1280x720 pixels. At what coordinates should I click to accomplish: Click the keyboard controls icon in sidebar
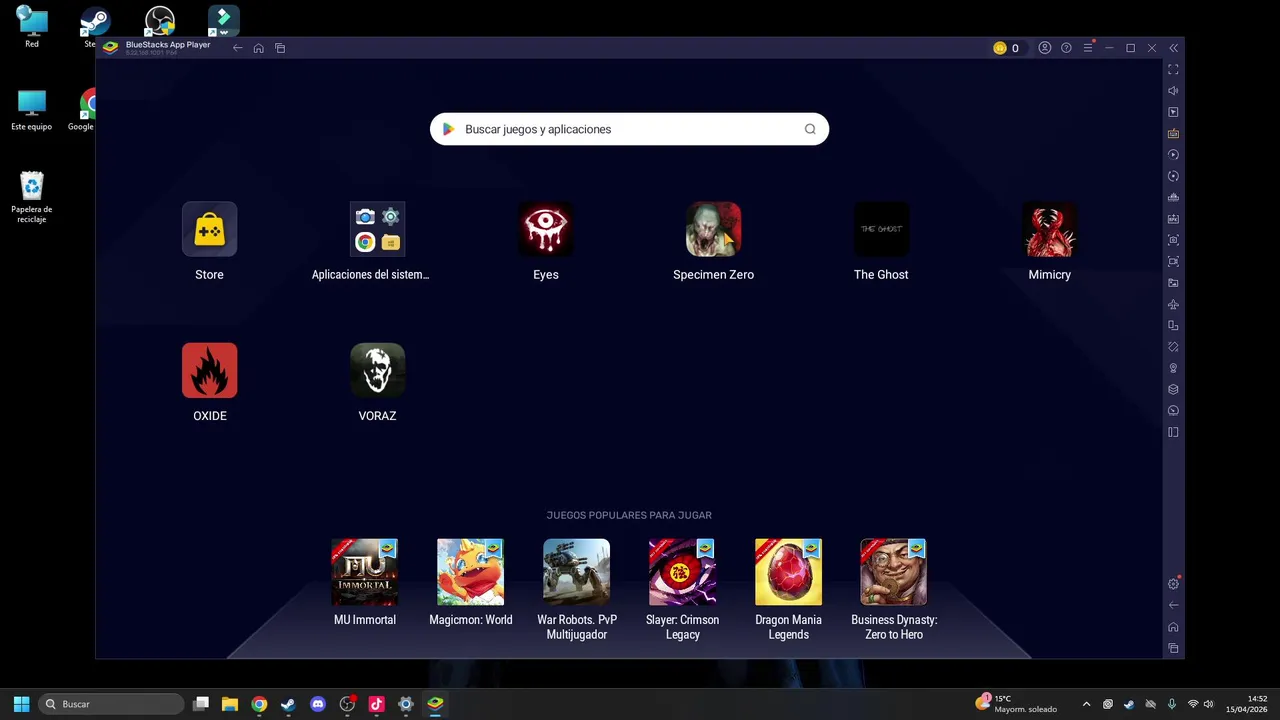pos(1173,133)
